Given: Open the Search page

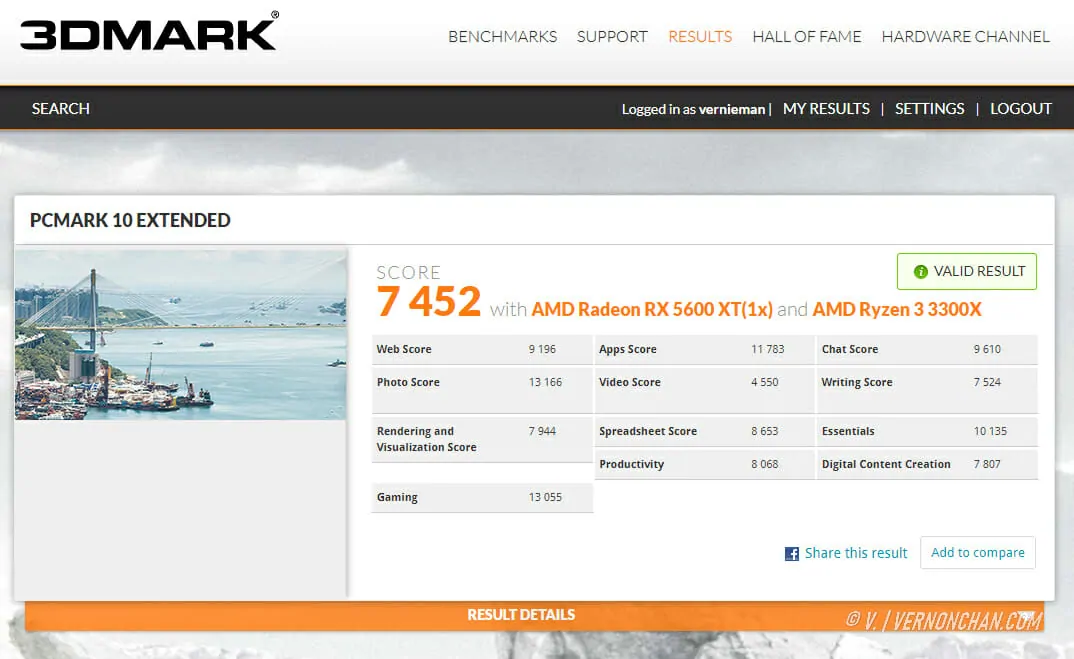Looking at the screenshot, I should pos(60,108).
